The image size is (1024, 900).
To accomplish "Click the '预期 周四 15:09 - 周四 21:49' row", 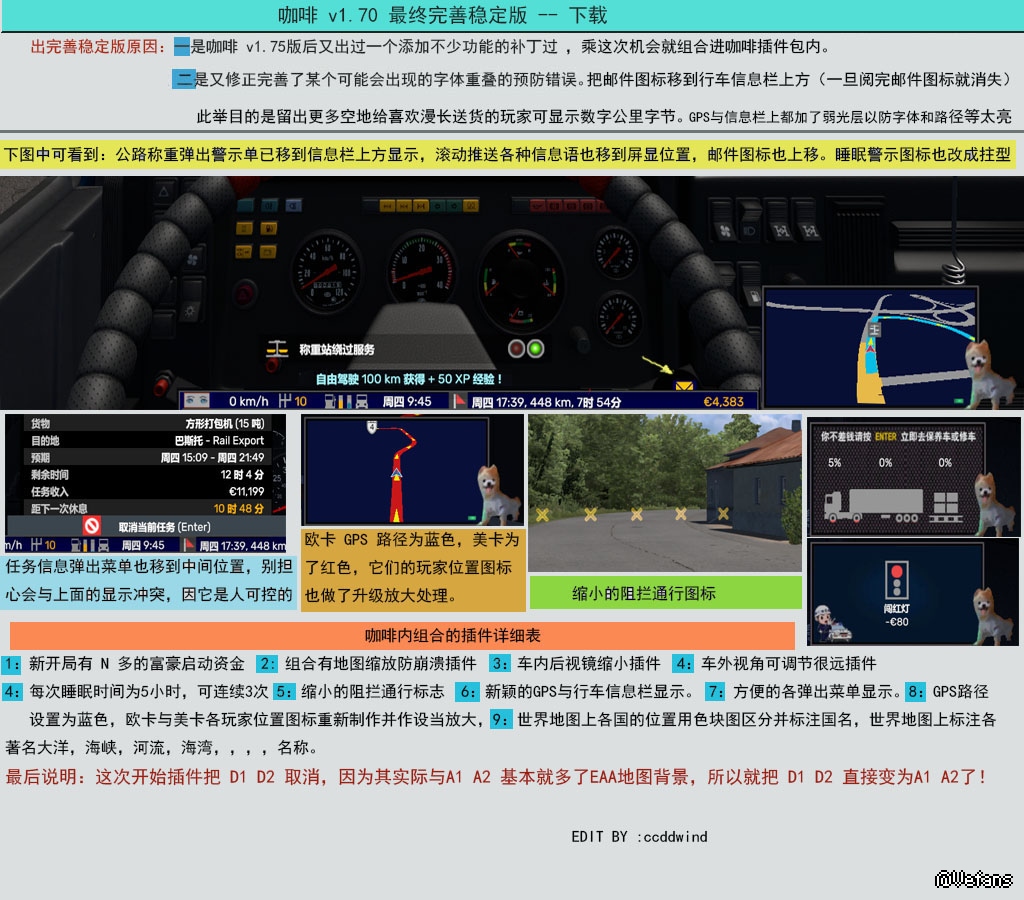I will (146, 457).
